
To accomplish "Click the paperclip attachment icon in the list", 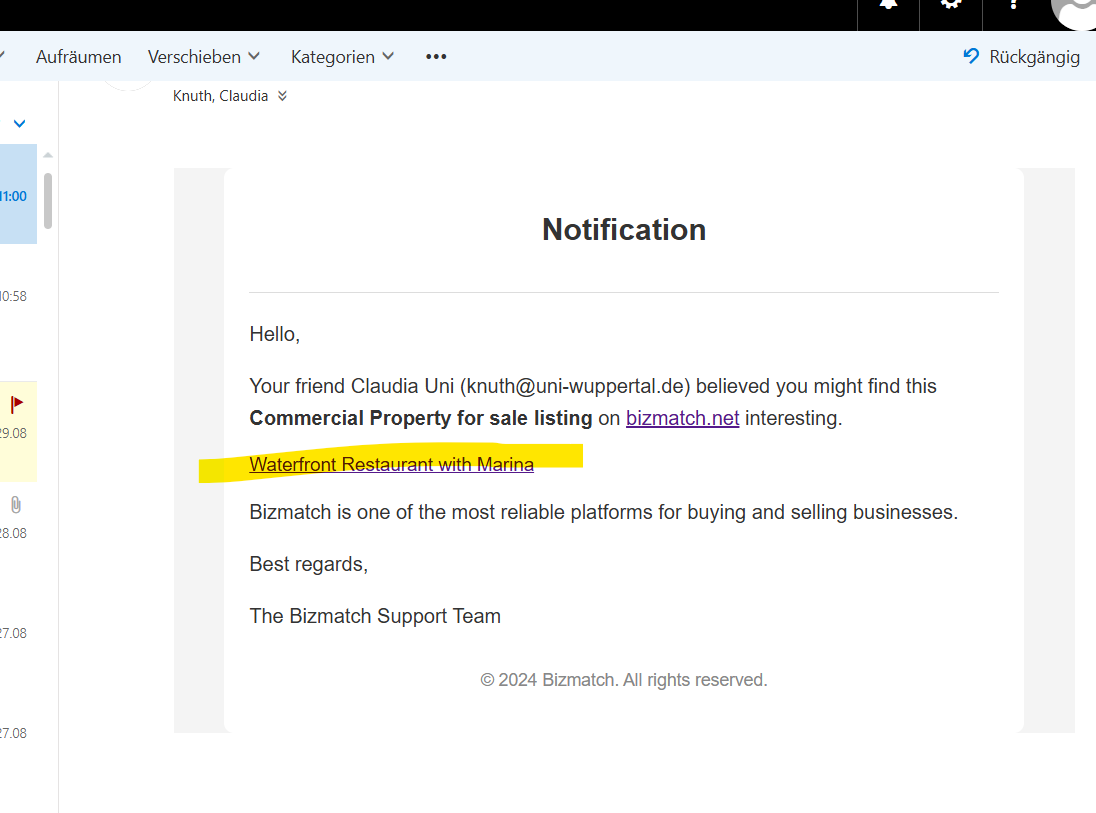I will click(x=17, y=504).
